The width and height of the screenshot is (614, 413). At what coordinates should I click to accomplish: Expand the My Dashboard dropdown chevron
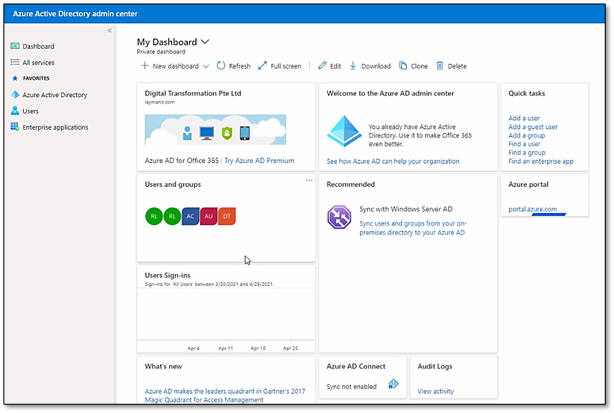point(205,41)
